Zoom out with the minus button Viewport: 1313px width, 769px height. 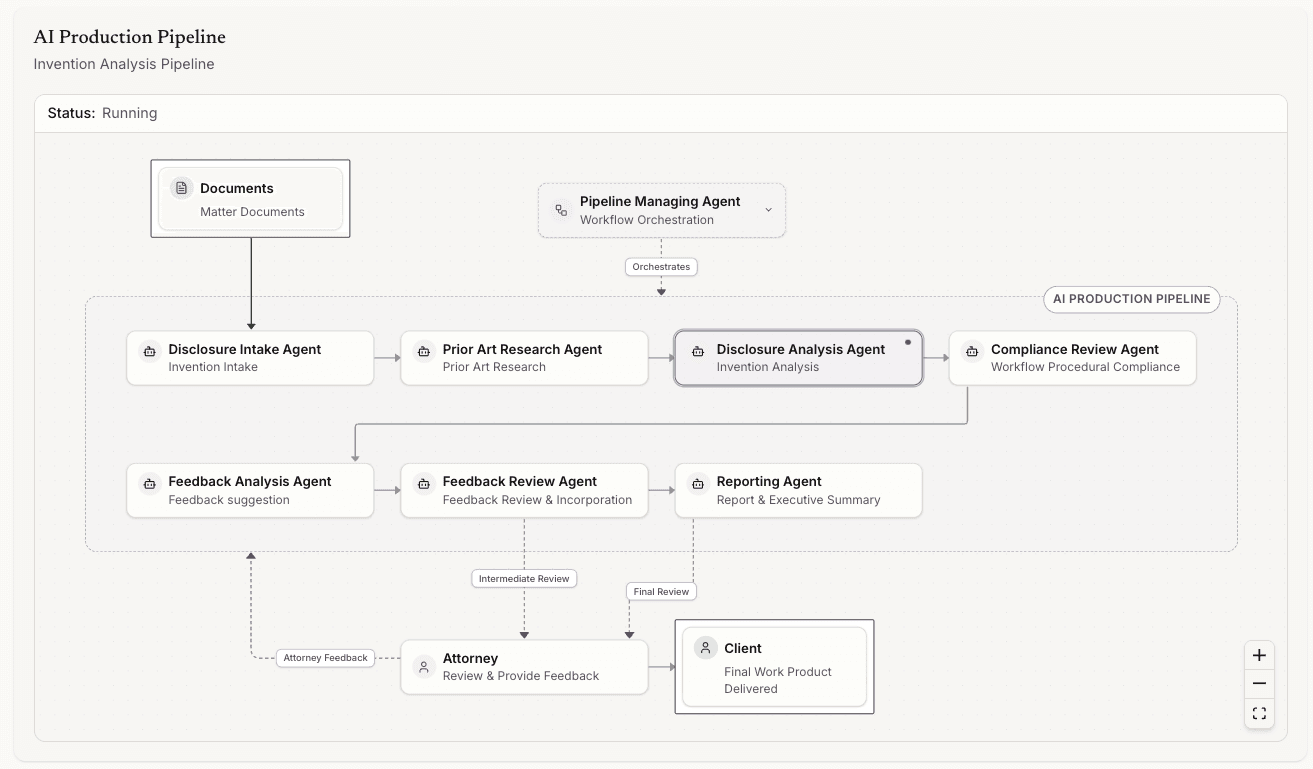(x=1259, y=684)
